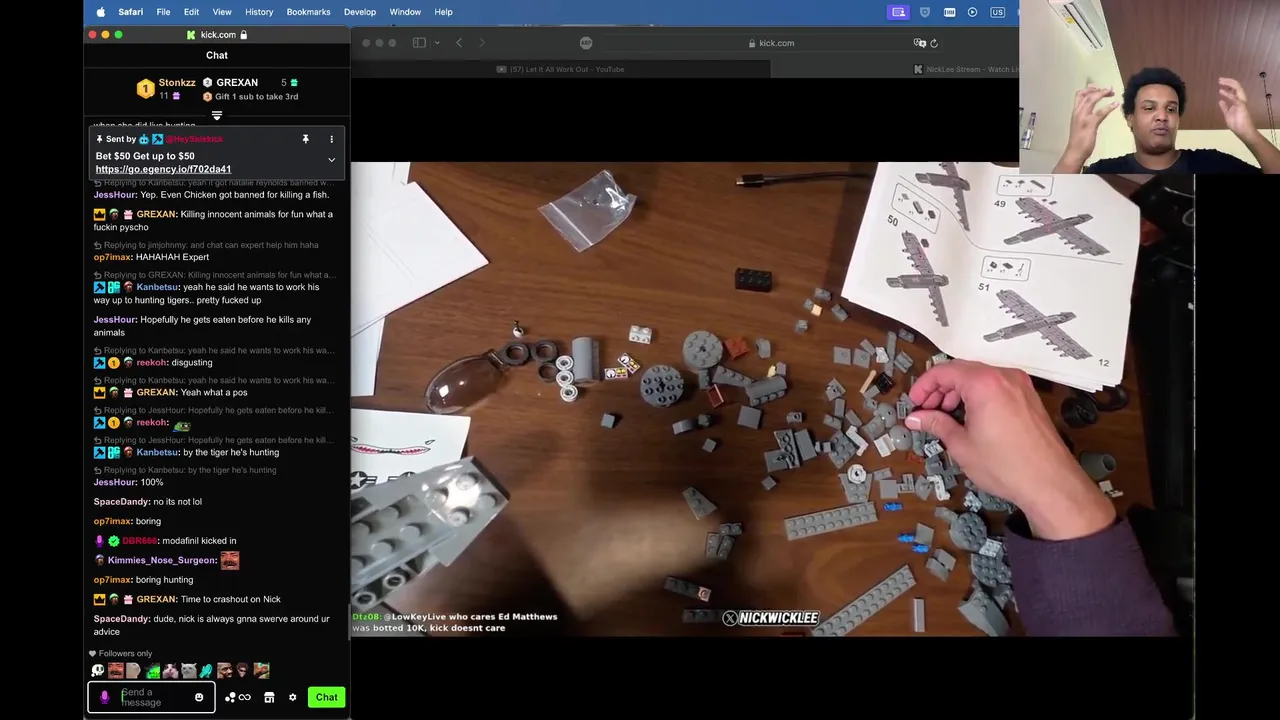The image size is (1280, 720).
Task: Click Stonkzz first-place leaderboard name
Action: pos(177,82)
